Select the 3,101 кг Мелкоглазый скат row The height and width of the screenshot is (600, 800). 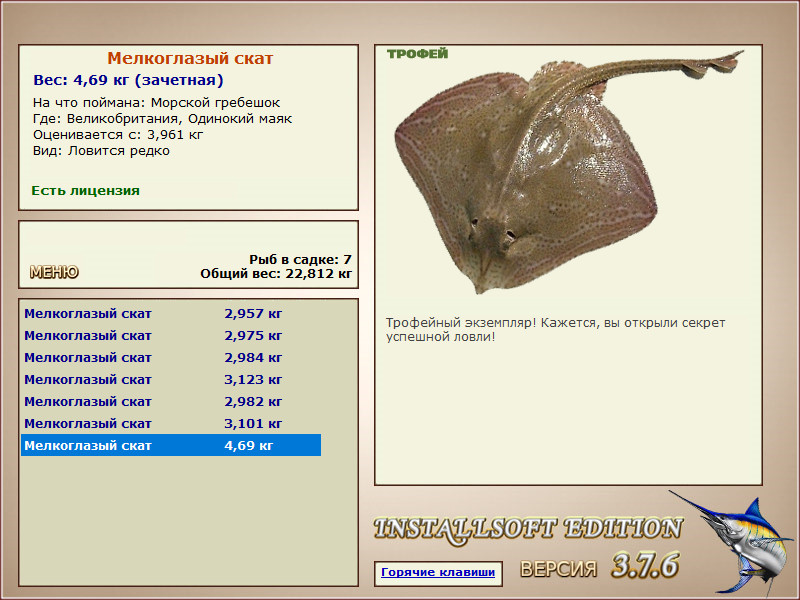coord(171,423)
